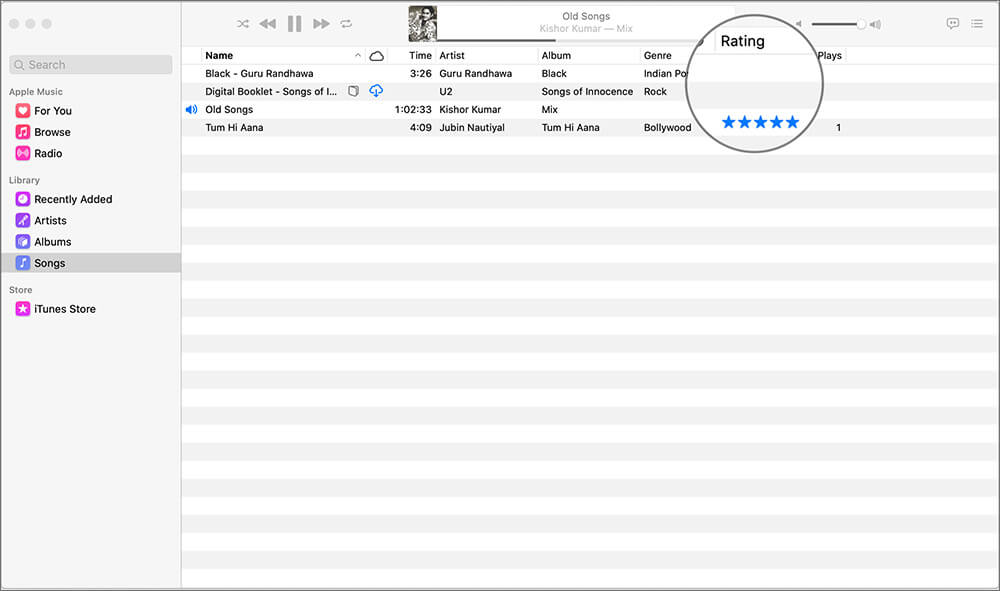Click the booklet icon beside Digital Booklet
The width and height of the screenshot is (1000, 591).
click(x=353, y=91)
